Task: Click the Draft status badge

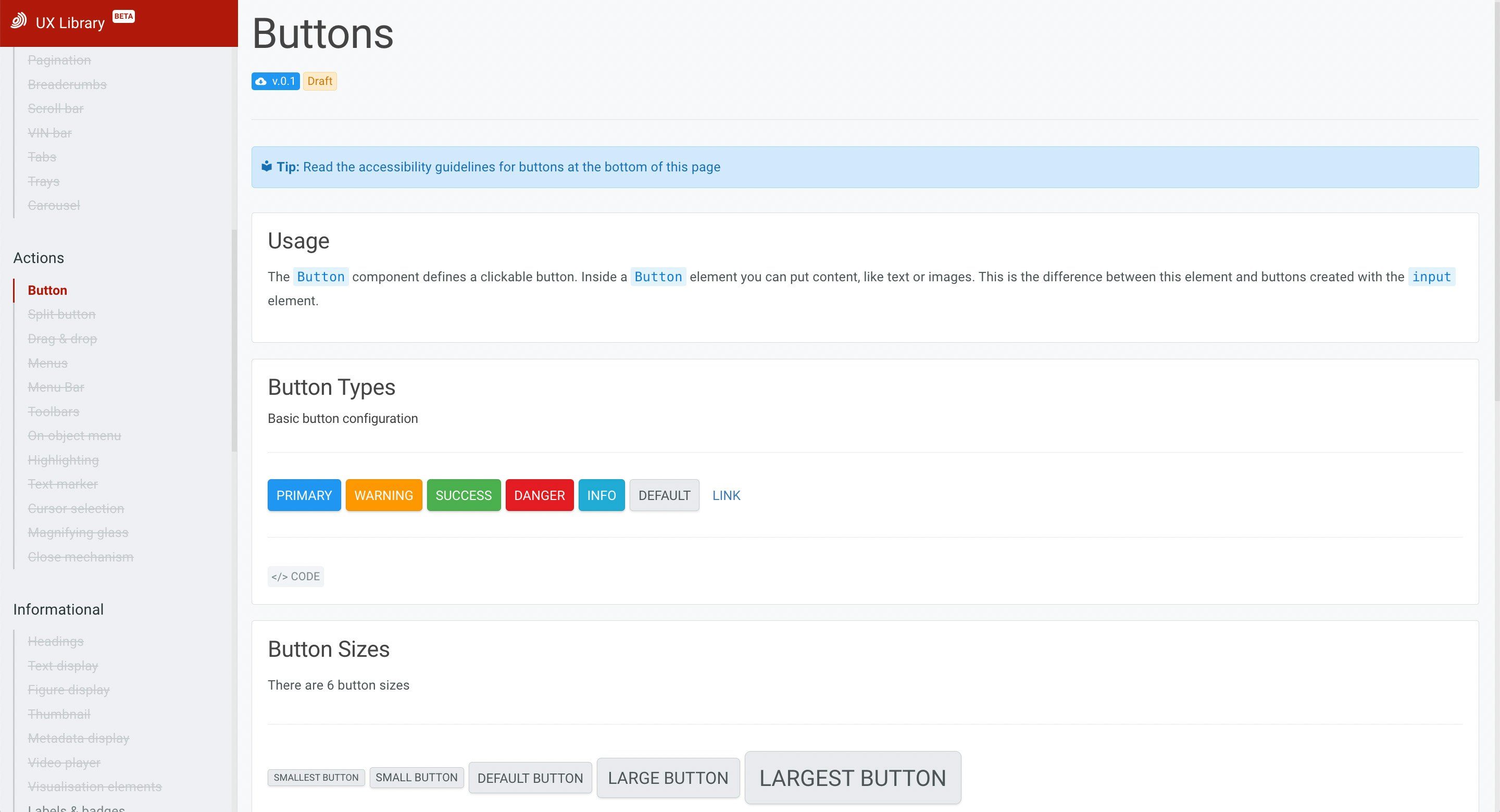Action: (x=319, y=81)
